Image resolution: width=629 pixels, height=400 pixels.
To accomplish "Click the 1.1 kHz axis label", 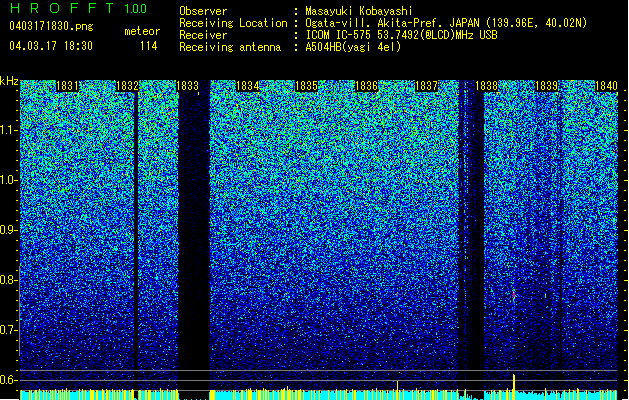I will point(9,130).
